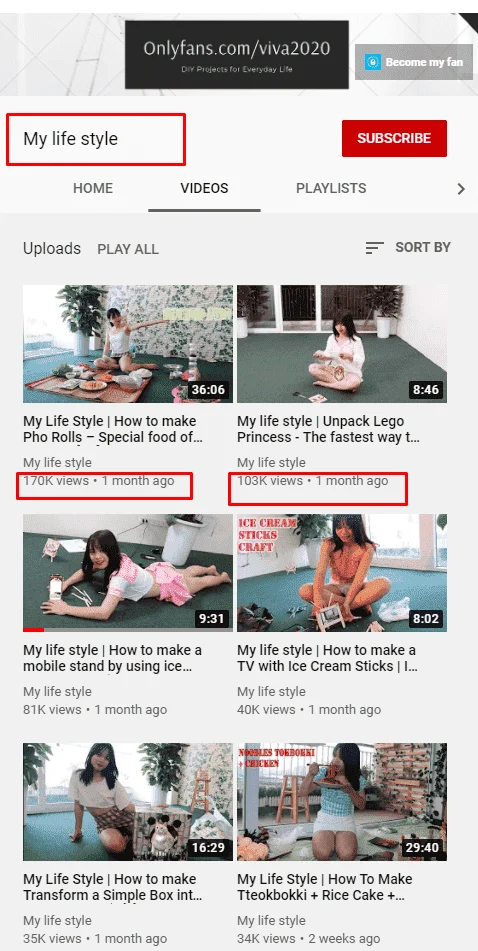Click the lock icon on Become my fan

point(373,62)
